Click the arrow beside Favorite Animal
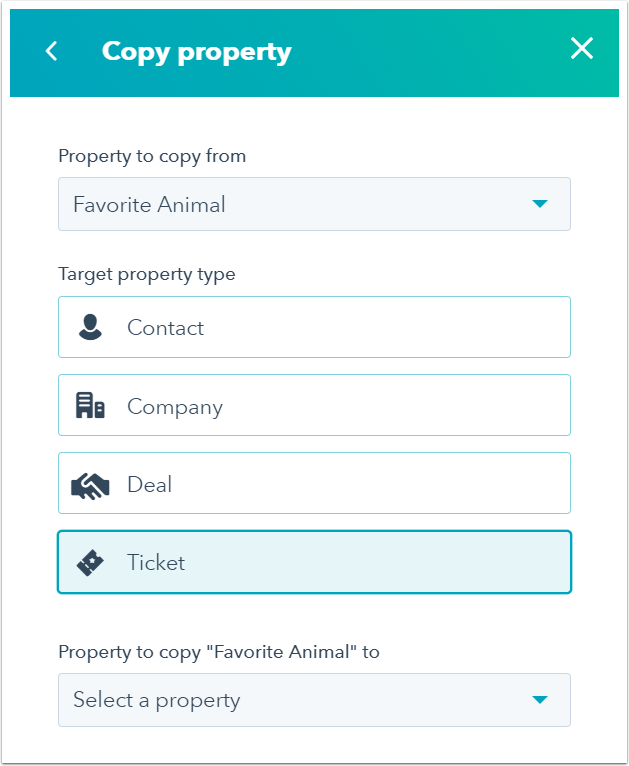Image resolution: width=629 pixels, height=766 pixels. click(x=540, y=205)
